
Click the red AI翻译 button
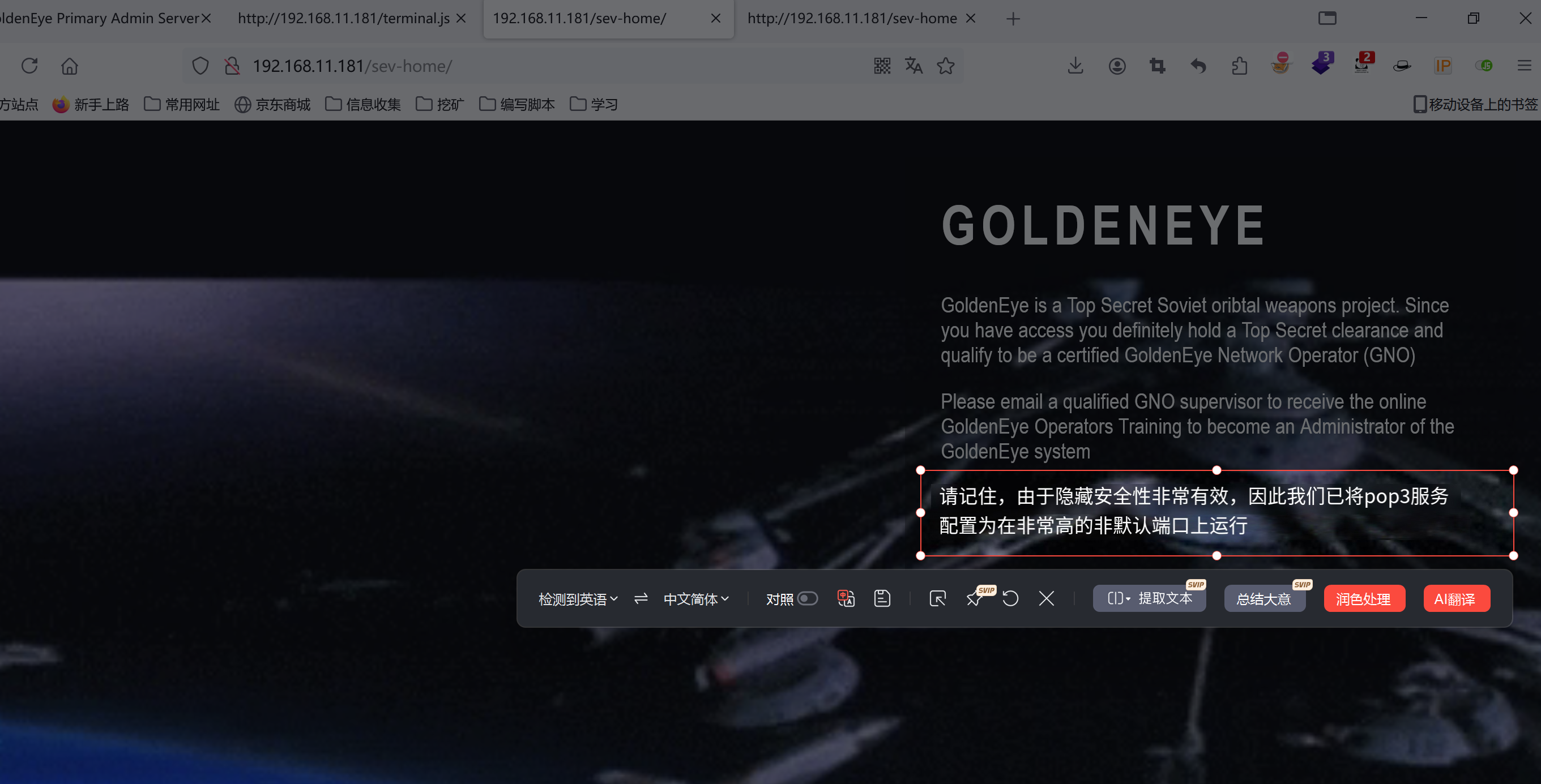pyautogui.click(x=1455, y=599)
